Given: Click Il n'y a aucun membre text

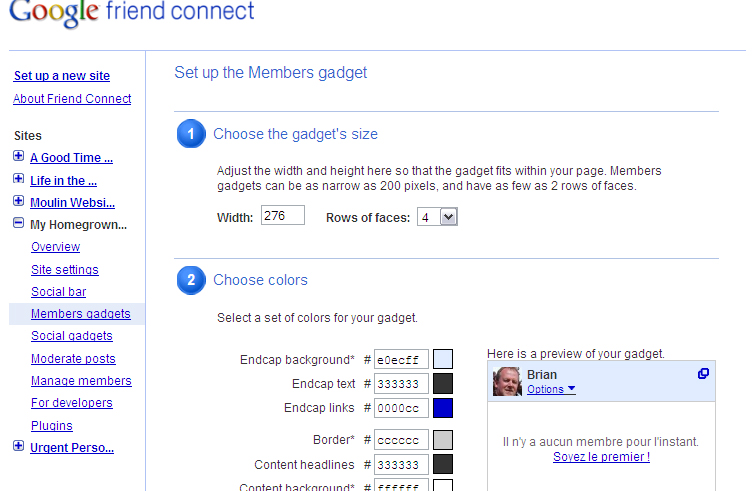Looking at the screenshot, I should 601,441.
